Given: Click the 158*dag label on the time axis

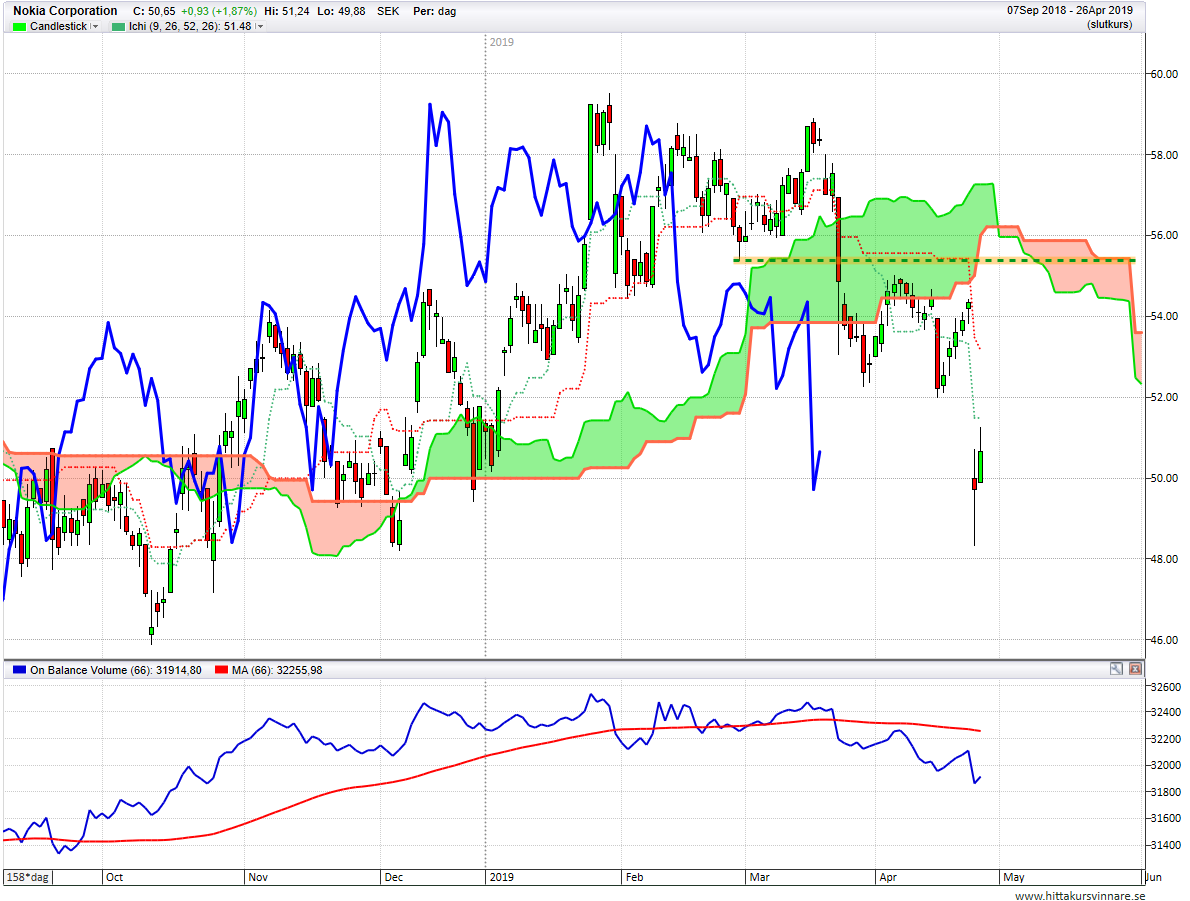Looking at the screenshot, I should pyautogui.click(x=27, y=877).
